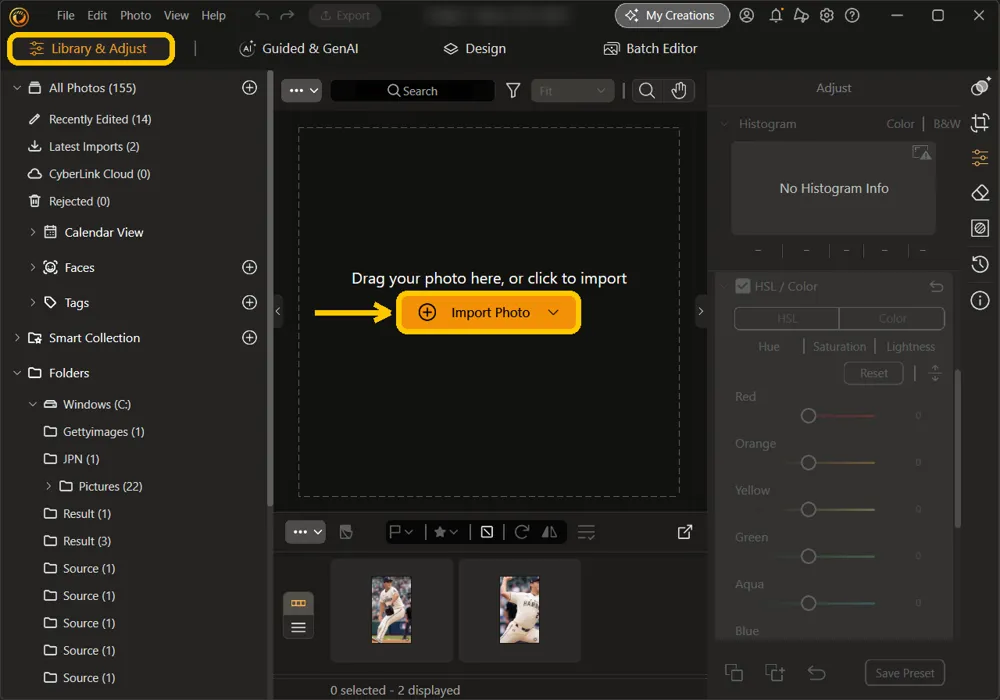Click the rotate photo icon

[x=522, y=532]
